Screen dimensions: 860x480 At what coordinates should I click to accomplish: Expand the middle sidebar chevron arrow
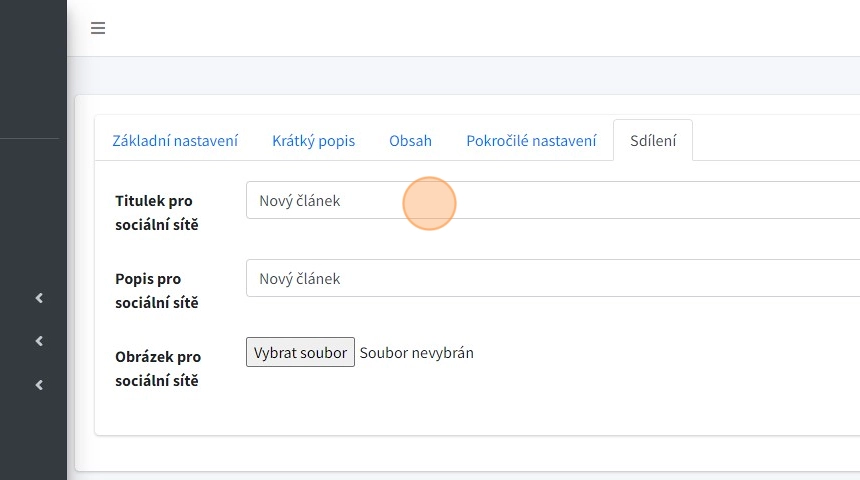pos(39,341)
